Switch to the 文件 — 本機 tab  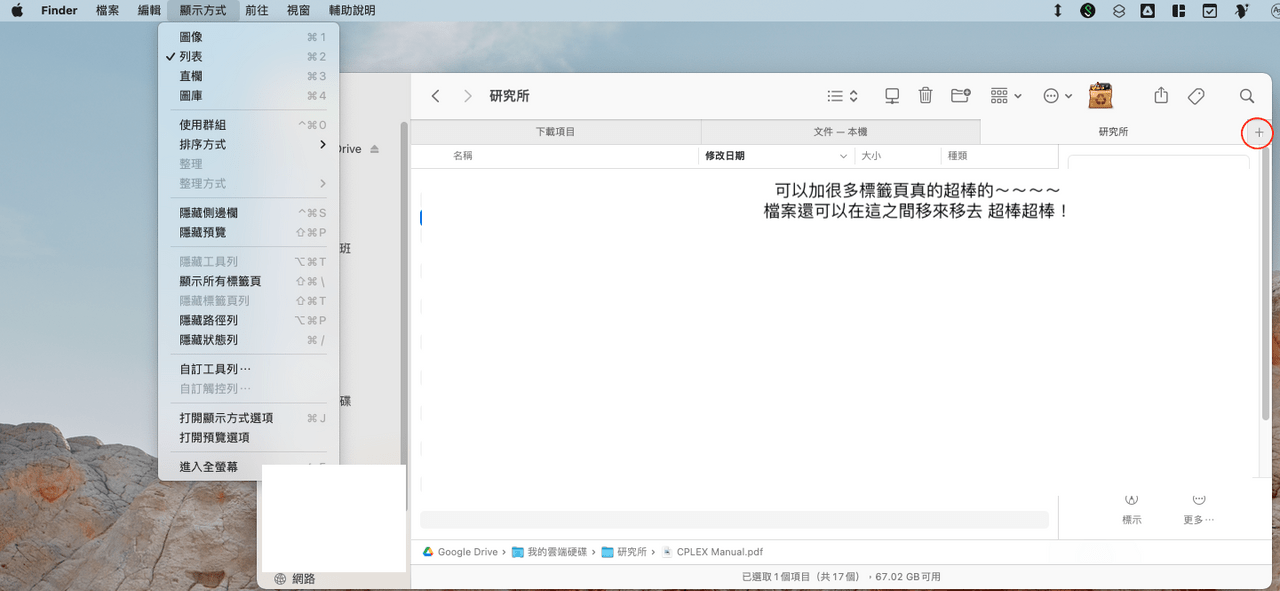[840, 132]
